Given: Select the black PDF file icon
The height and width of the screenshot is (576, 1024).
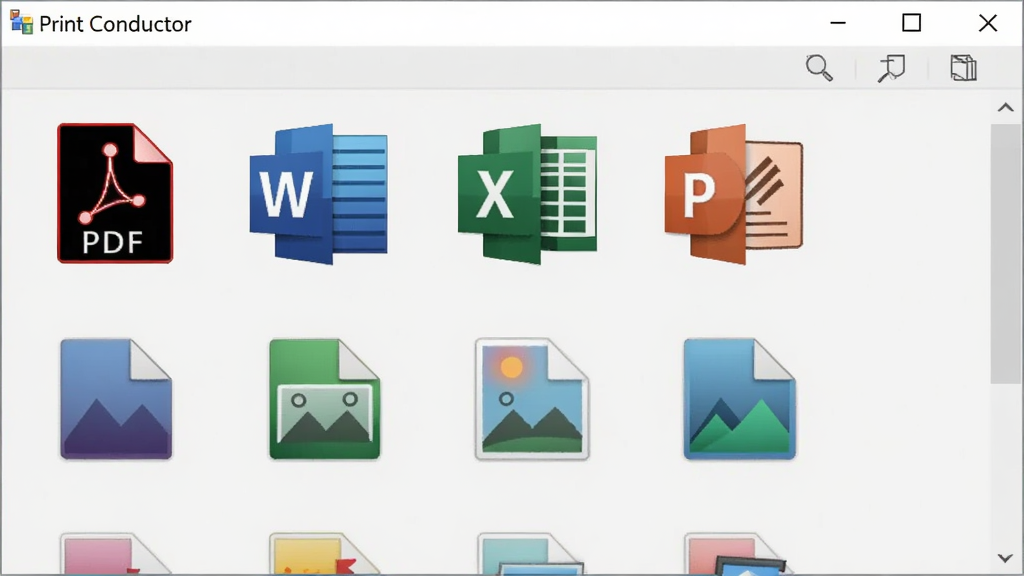Looking at the screenshot, I should click(115, 193).
